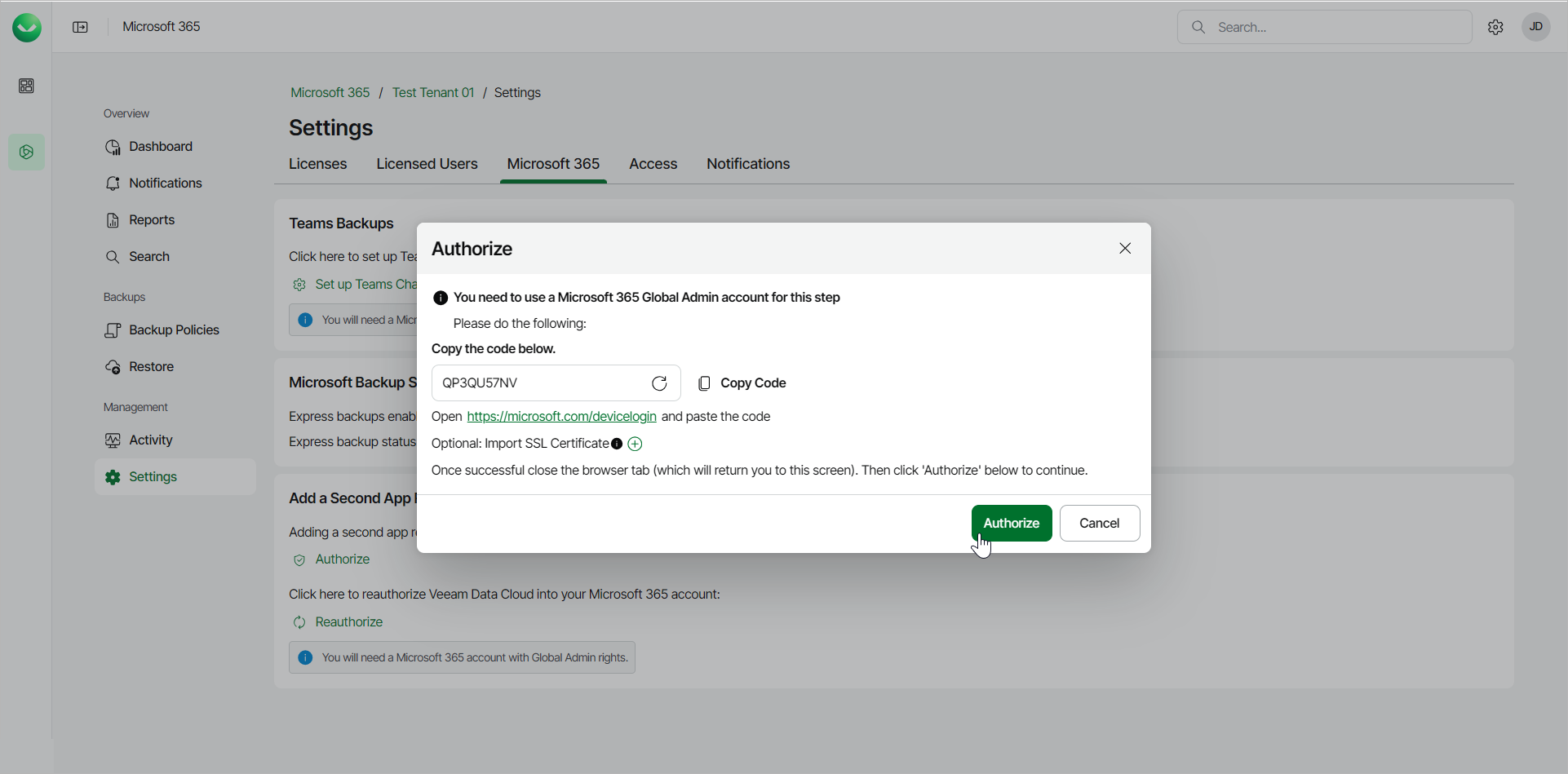Click the refresh code icon in code field
The width and height of the screenshot is (1568, 774).
click(659, 383)
